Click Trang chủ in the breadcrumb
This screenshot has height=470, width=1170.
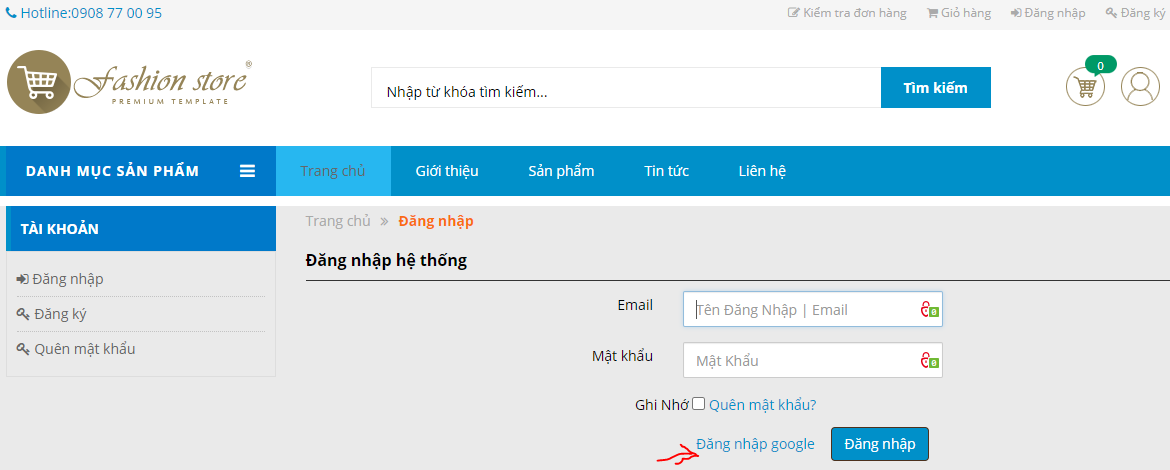pos(338,221)
